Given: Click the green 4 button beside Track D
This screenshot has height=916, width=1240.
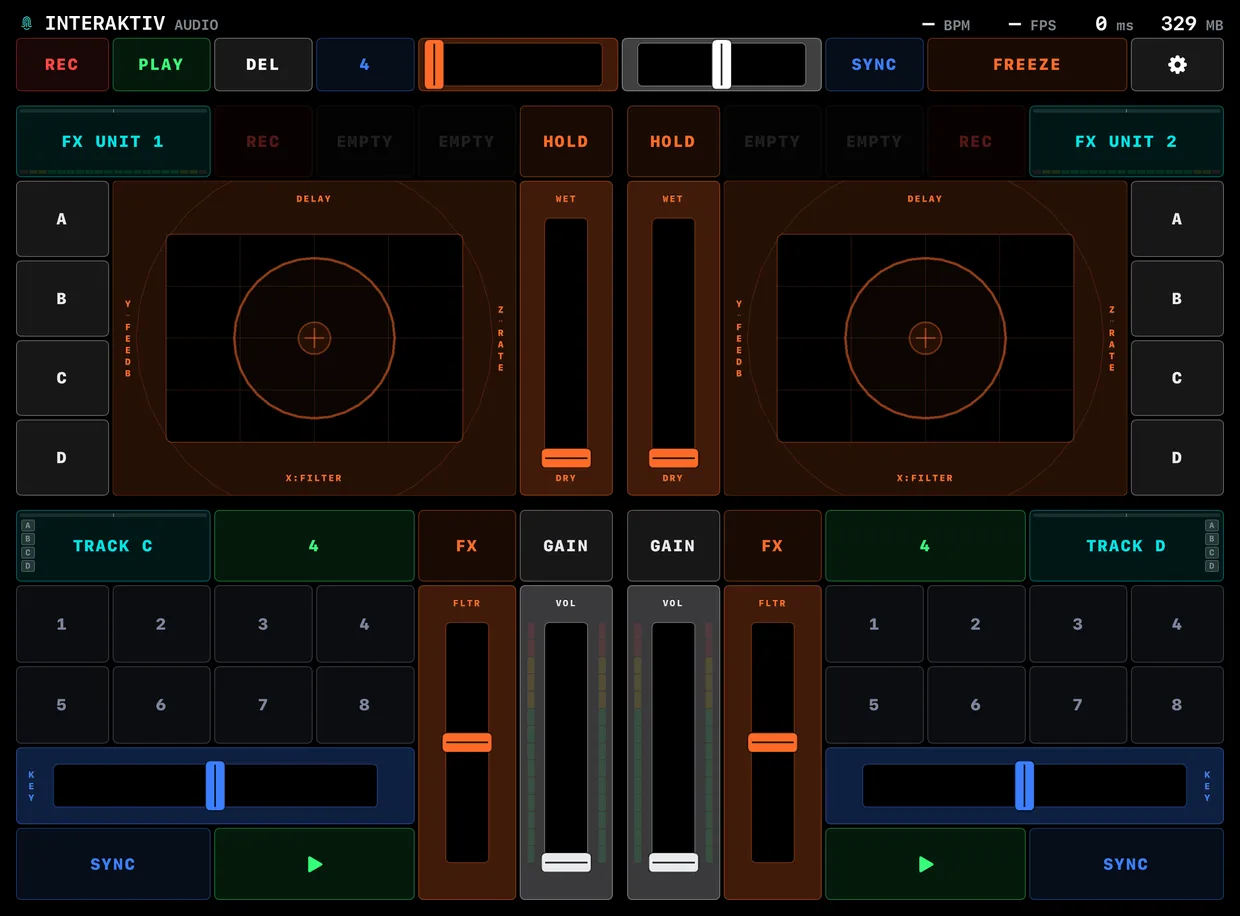Looking at the screenshot, I should pos(925,546).
